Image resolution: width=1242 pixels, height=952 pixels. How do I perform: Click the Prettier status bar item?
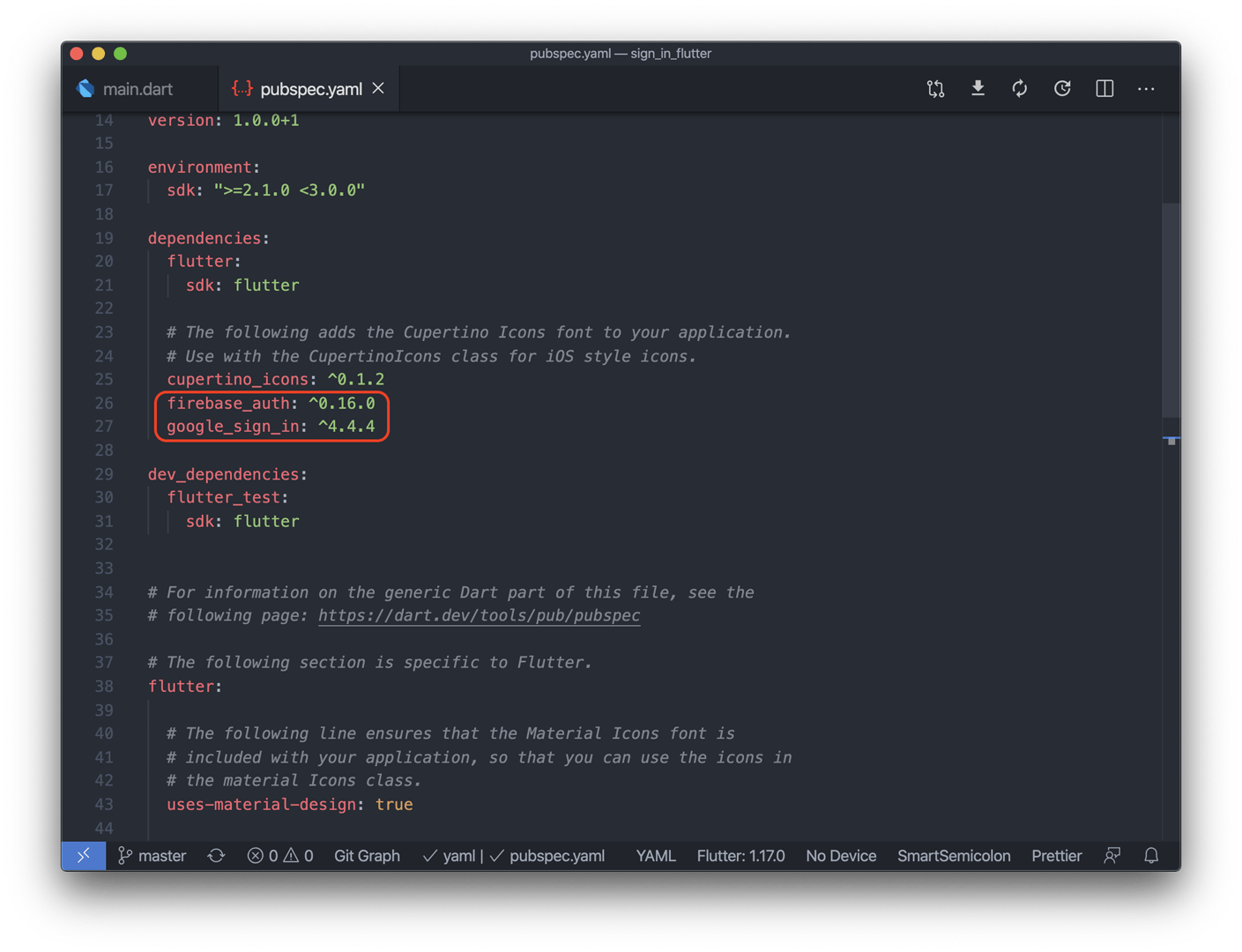tap(1056, 856)
